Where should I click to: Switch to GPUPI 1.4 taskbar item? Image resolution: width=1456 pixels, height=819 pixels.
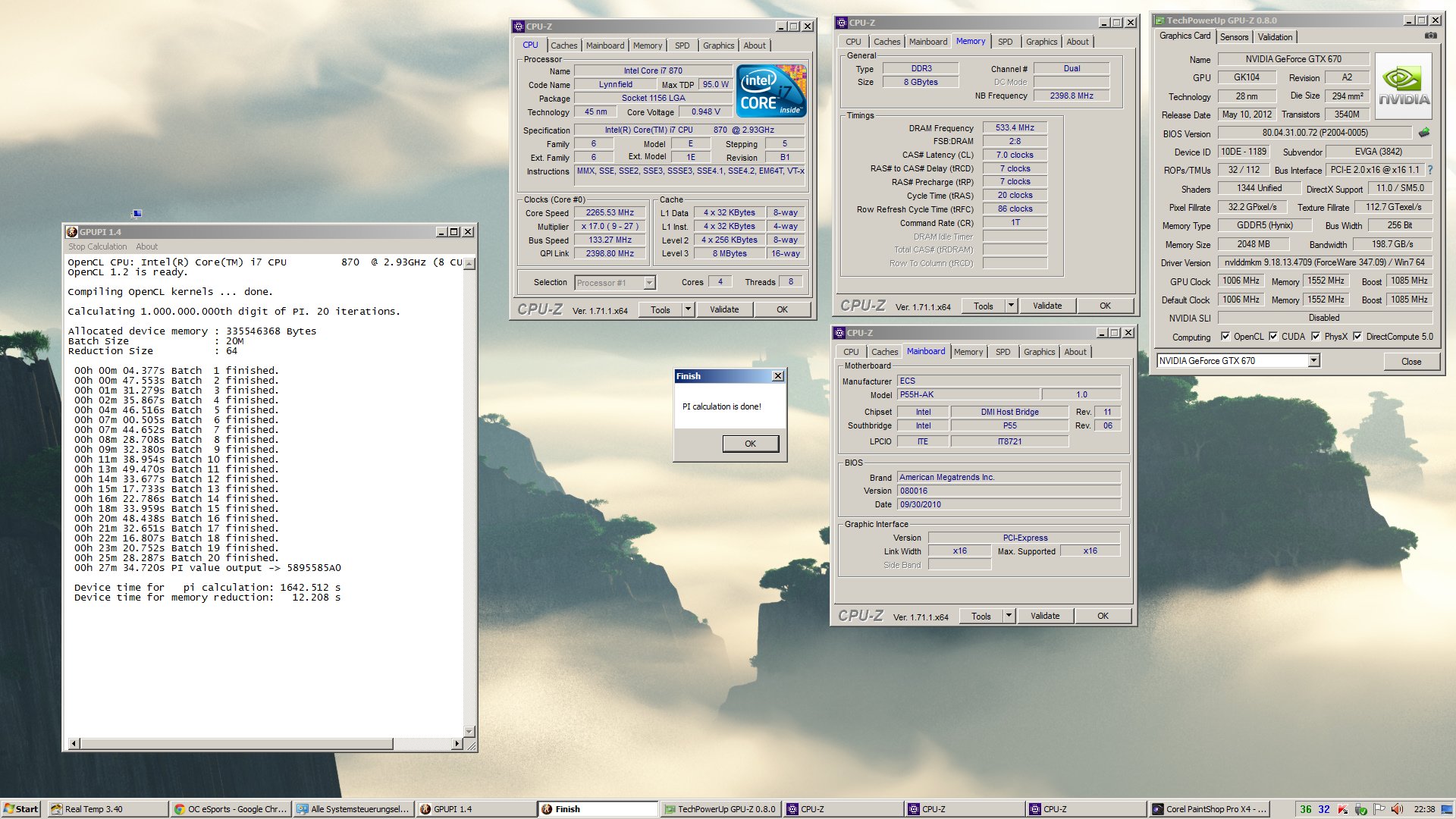pyautogui.click(x=476, y=809)
